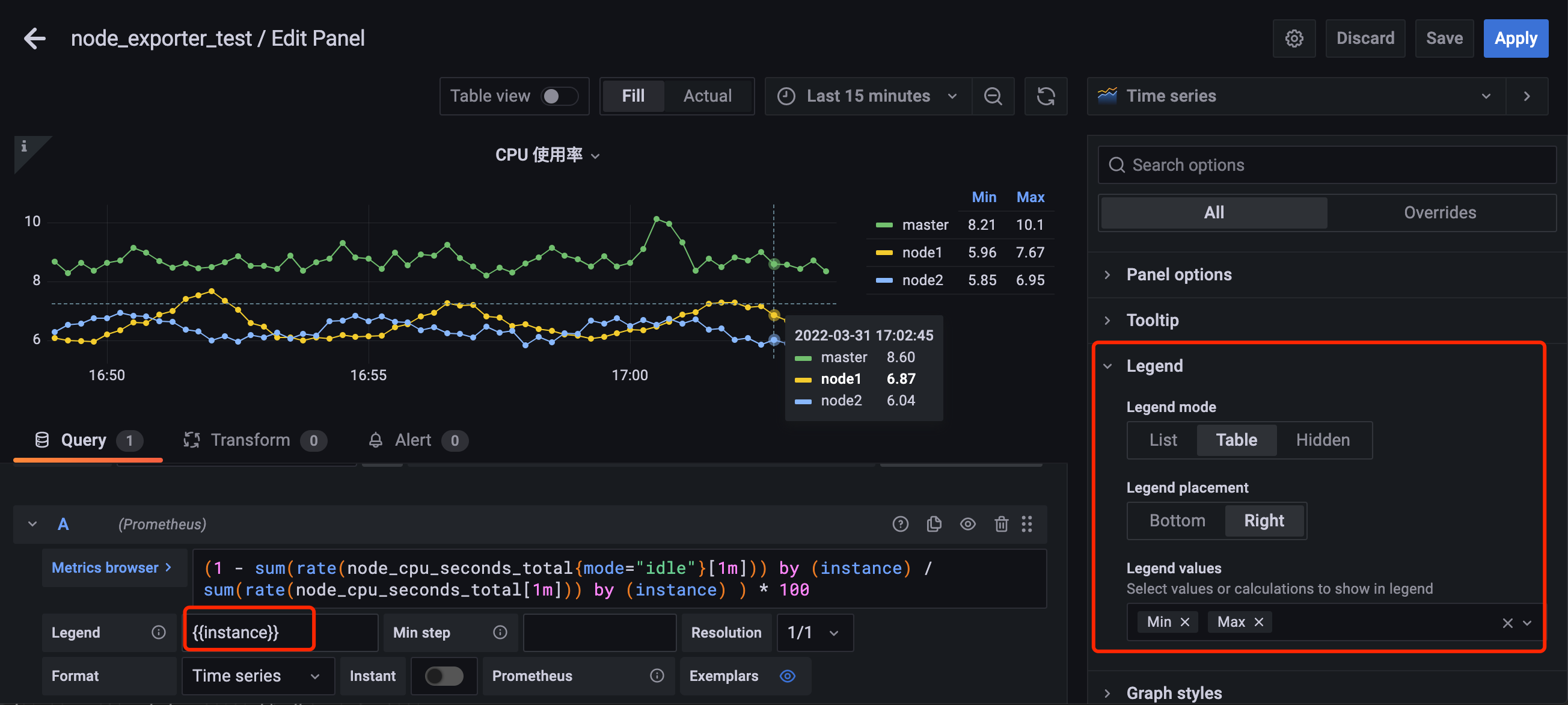Expand the Panel options section
This screenshot has height=705, width=1568.
pyautogui.click(x=1178, y=274)
